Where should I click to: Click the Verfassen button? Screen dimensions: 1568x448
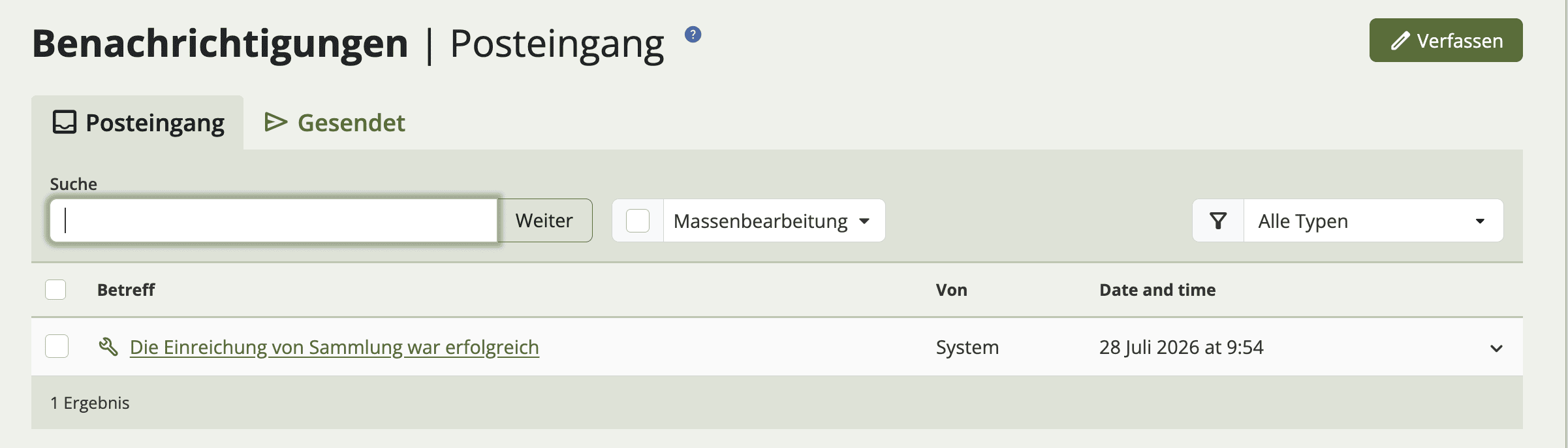pos(1446,40)
